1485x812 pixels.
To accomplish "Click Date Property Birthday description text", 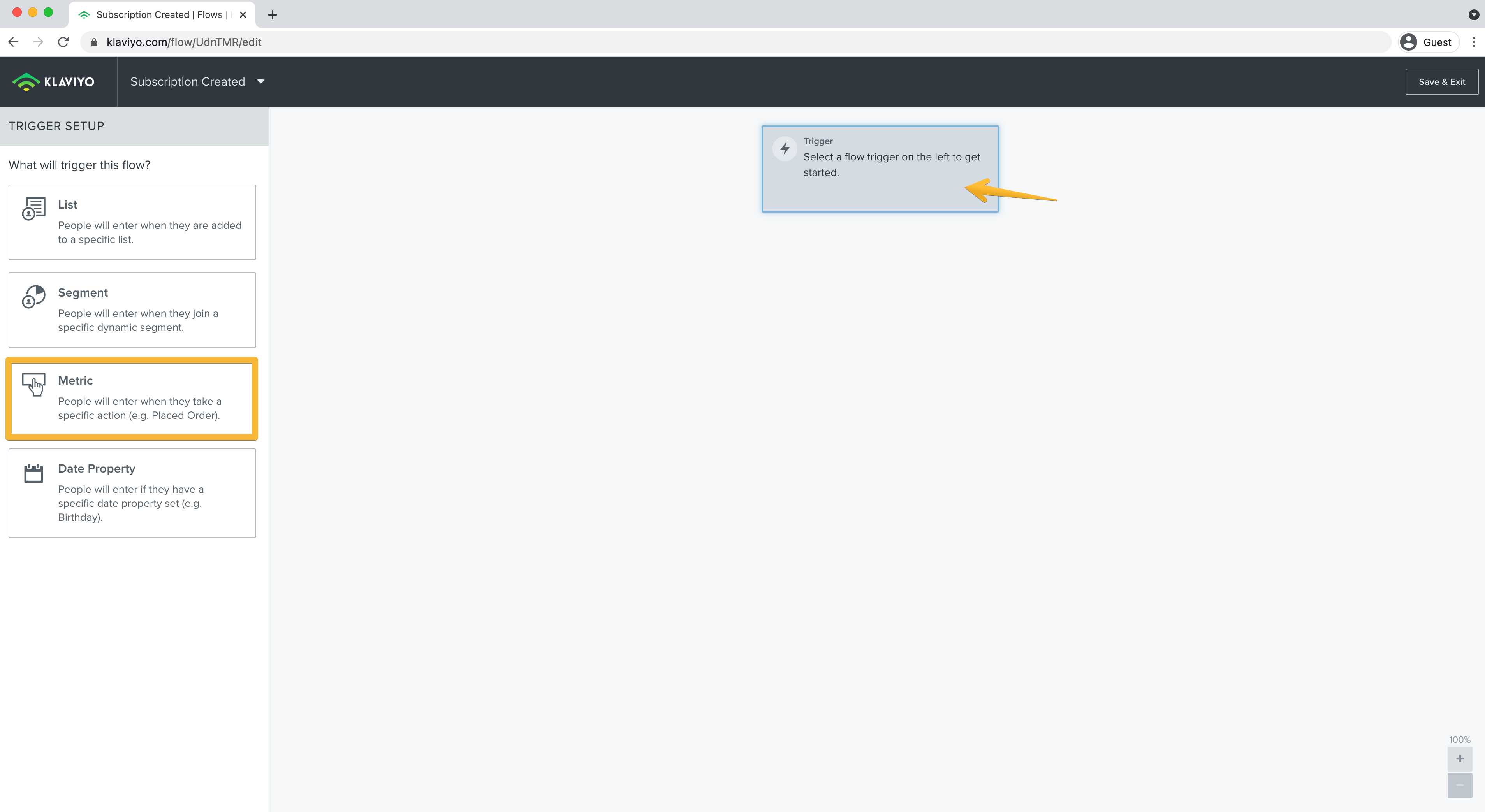I will [x=131, y=503].
